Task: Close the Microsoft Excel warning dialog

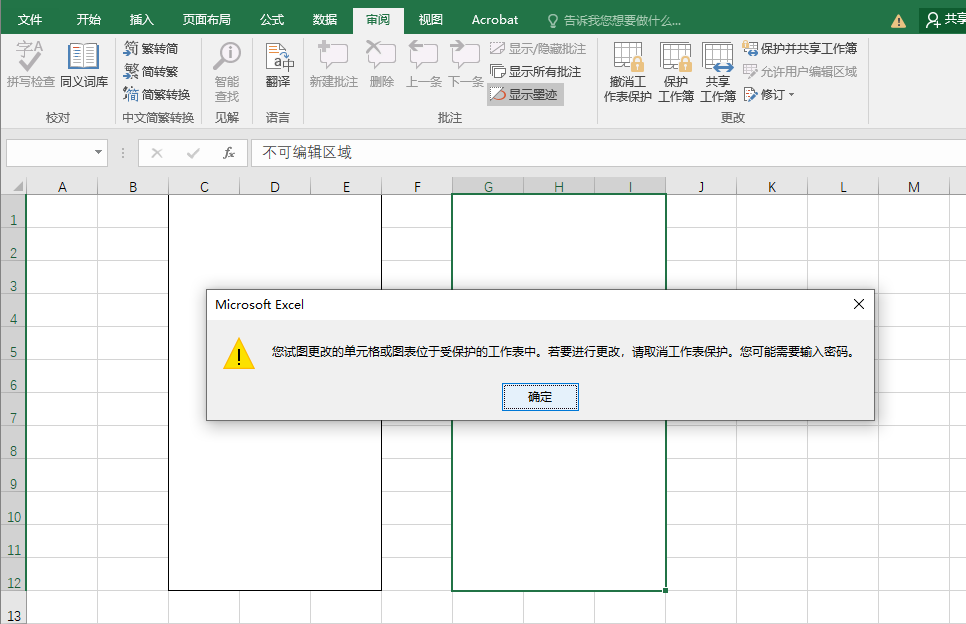Action: [858, 304]
